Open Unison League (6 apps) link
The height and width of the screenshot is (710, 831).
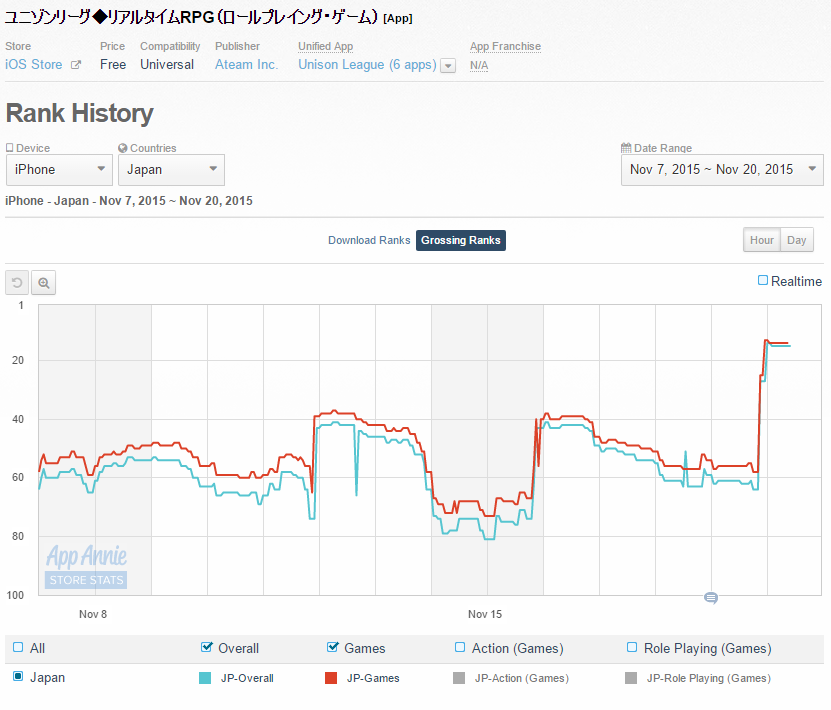coord(367,65)
